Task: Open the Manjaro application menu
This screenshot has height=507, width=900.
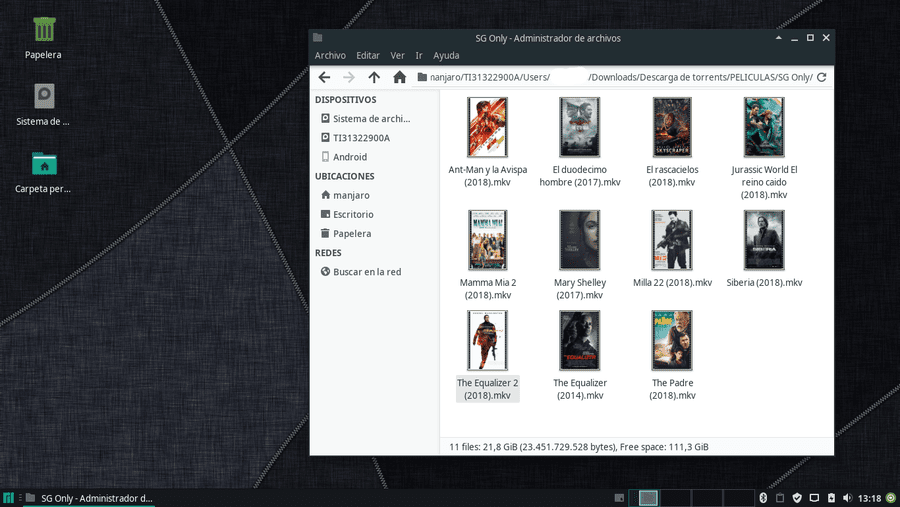Action: [x=8, y=498]
